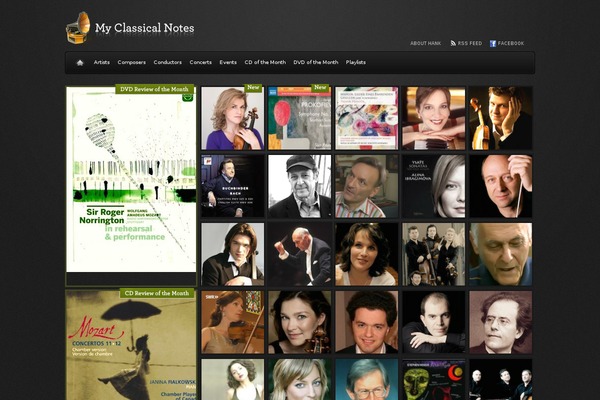This screenshot has width=600, height=400.
Task: Open thumbnail of curly-haired smiling man
Action: pyautogui.click(x=367, y=322)
